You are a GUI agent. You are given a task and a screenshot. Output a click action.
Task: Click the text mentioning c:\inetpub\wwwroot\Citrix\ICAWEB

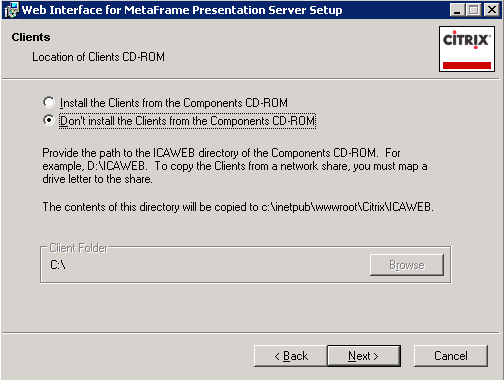pos(238,207)
